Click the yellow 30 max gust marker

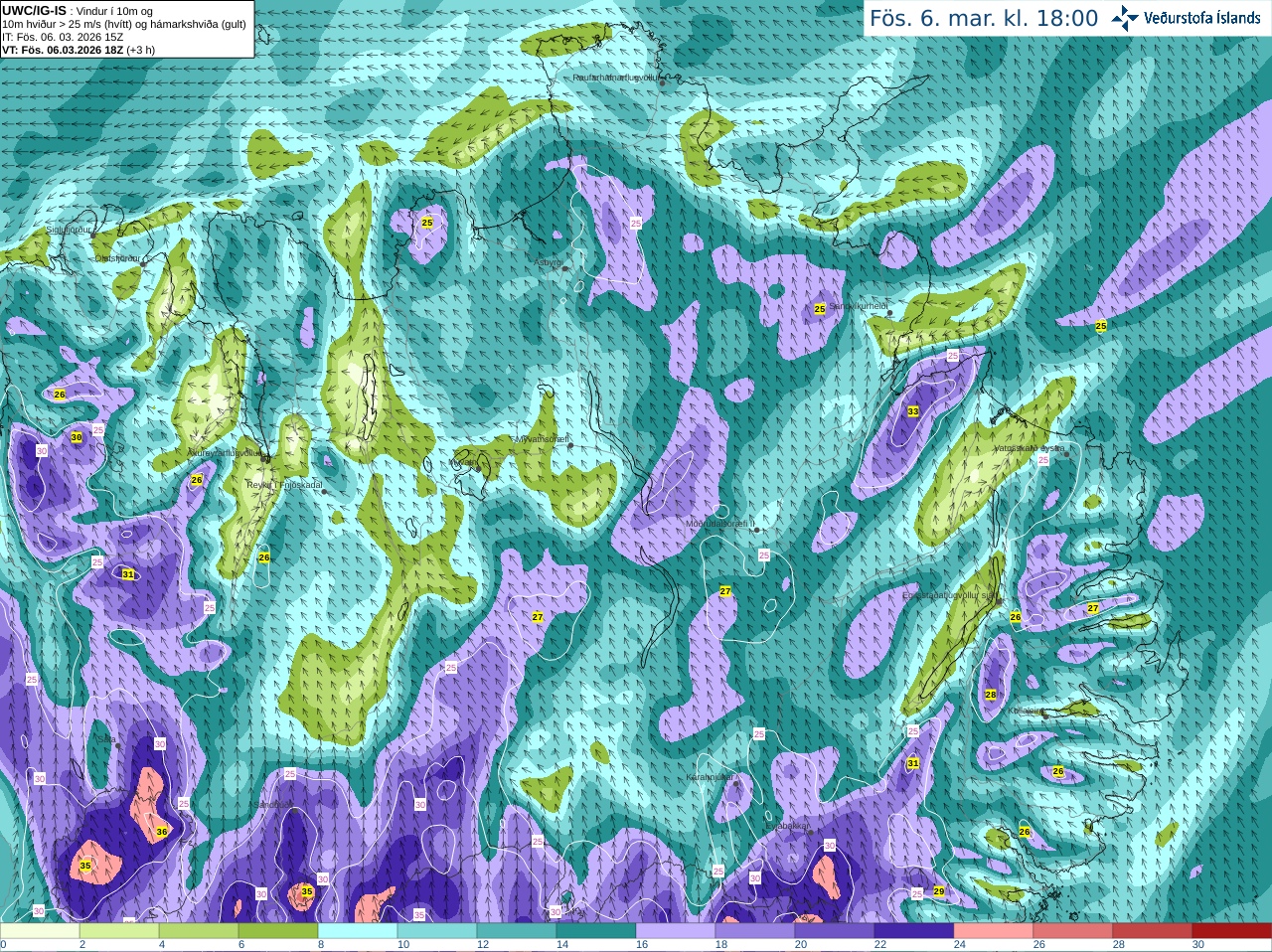[x=77, y=437]
